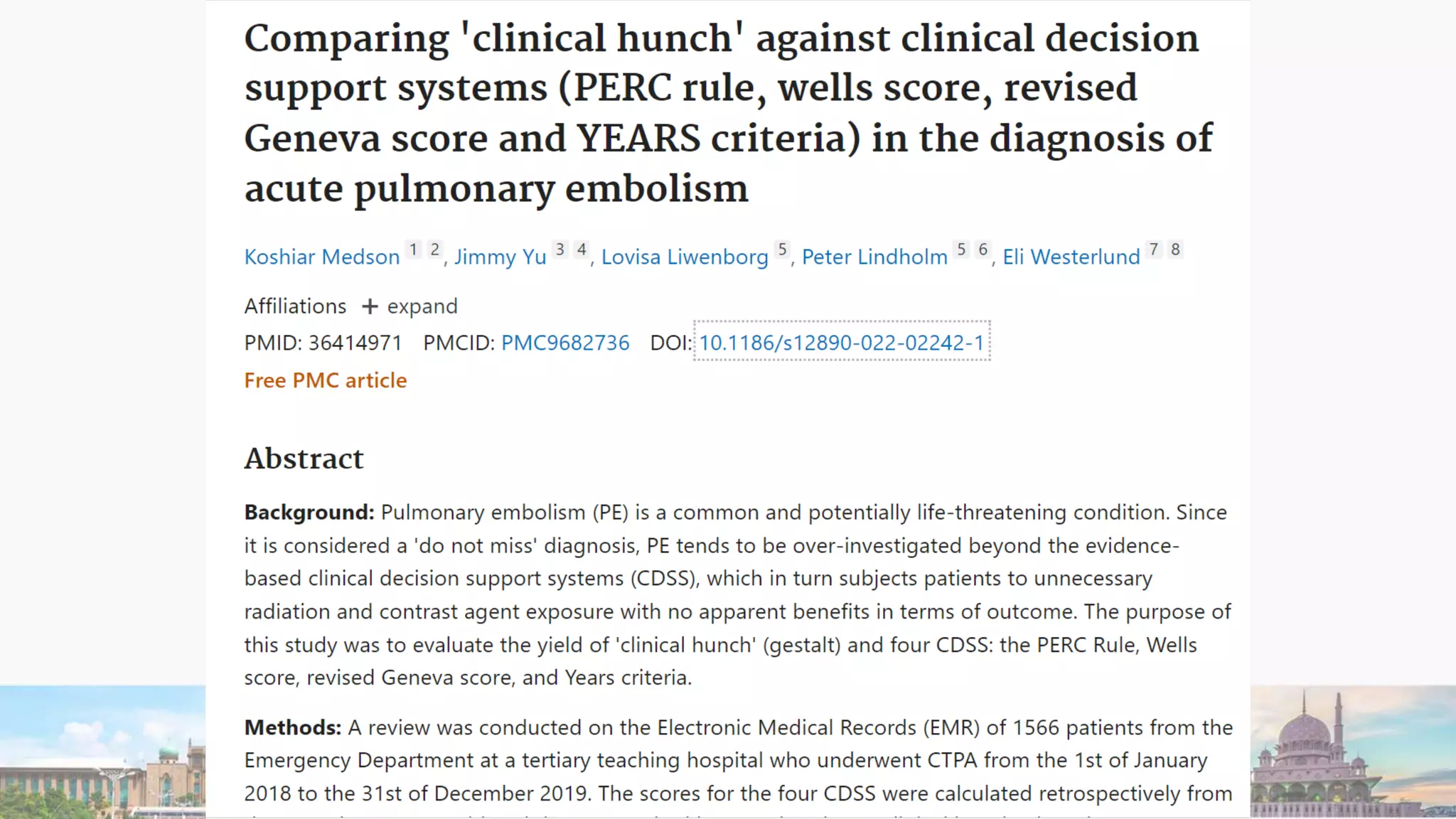Screen dimensions: 1456x819
Task: Click affiliation superscript 1 next to Koshiar Medson
Action: coord(413,250)
